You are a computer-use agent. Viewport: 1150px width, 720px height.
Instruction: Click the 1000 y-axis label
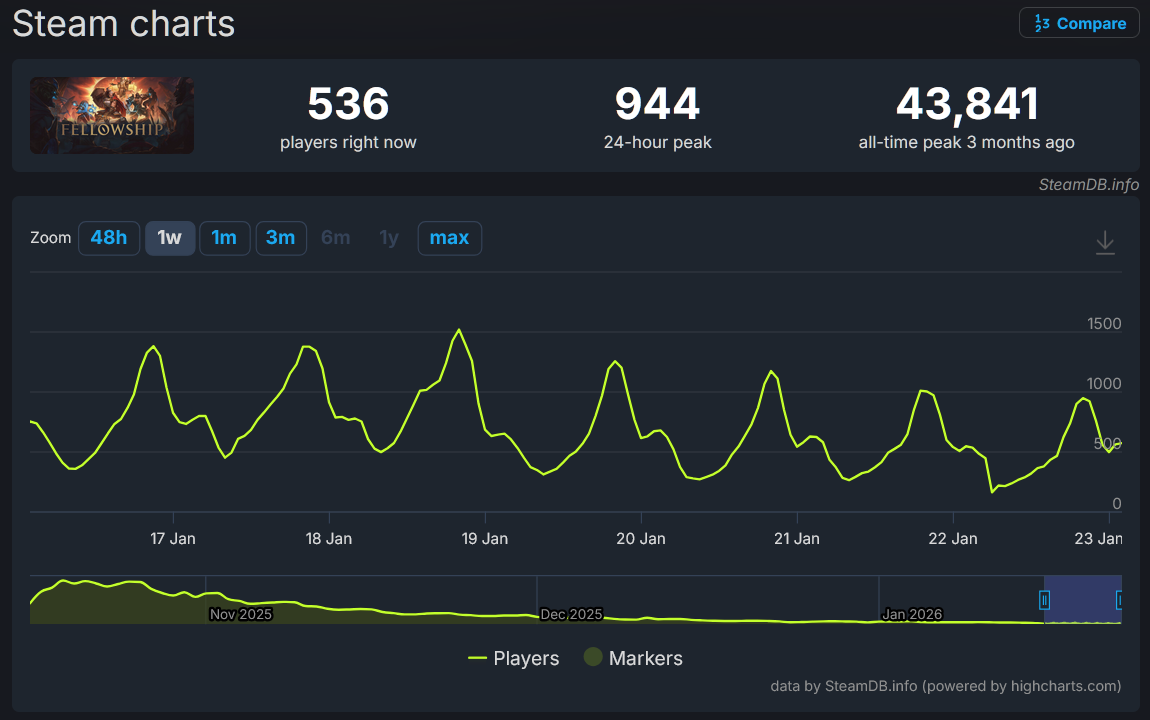click(1104, 384)
